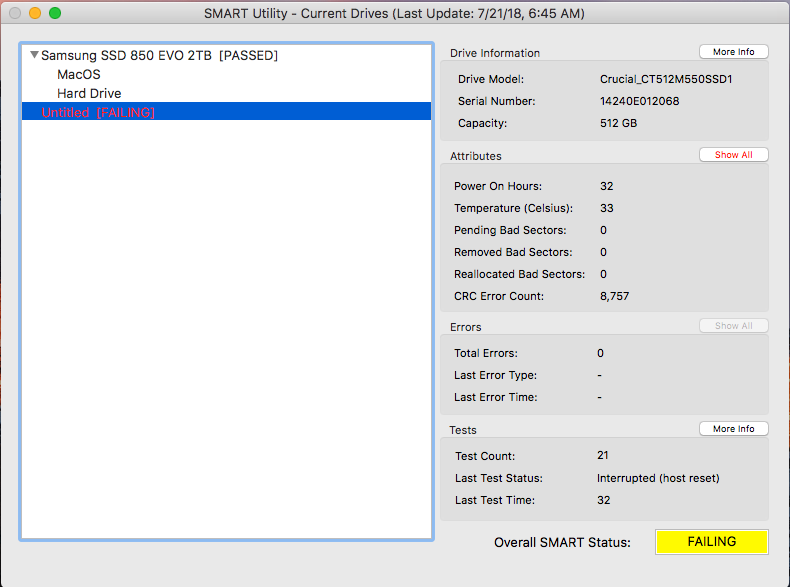790x587 pixels.
Task: Collapse the Samsung SSD 850 EVO tree
Action: [34, 54]
